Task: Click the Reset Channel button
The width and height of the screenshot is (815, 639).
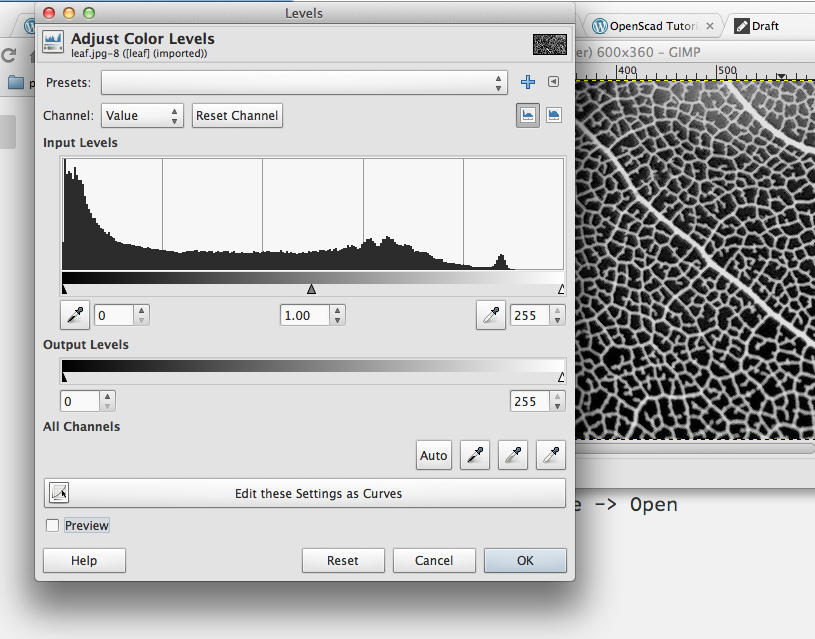Action: tap(237, 116)
